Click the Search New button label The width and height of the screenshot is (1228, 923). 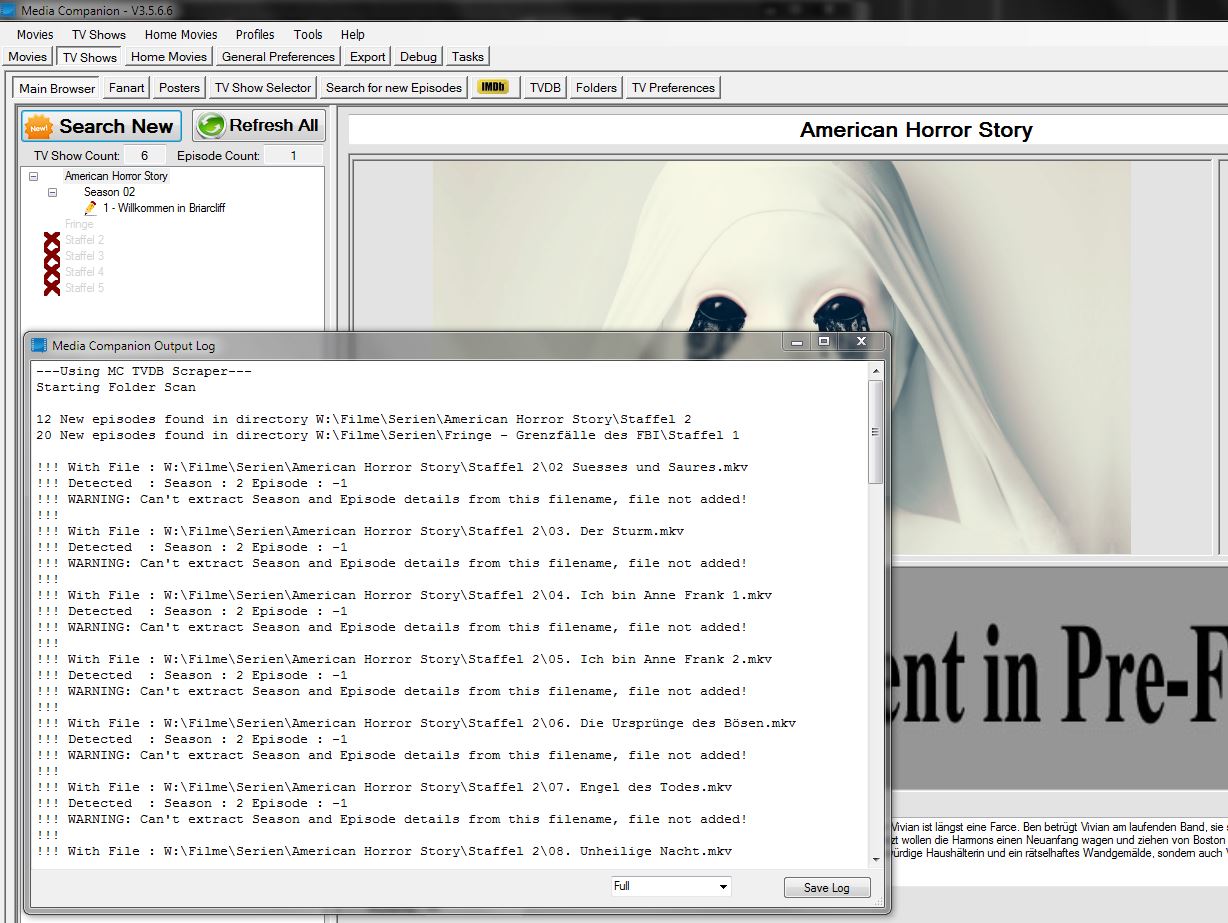click(116, 126)
